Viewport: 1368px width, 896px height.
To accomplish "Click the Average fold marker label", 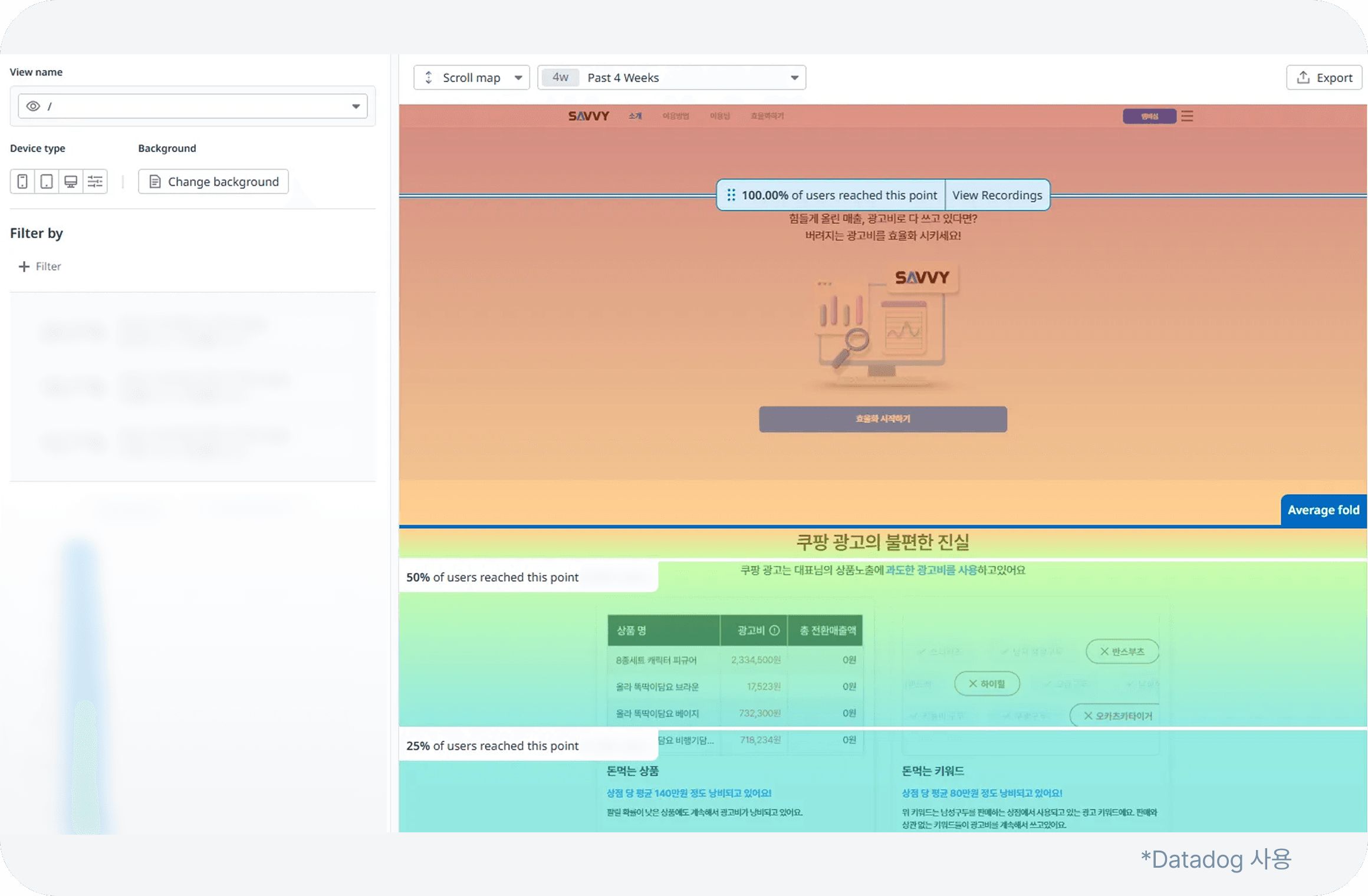I will pos(1323,510).
